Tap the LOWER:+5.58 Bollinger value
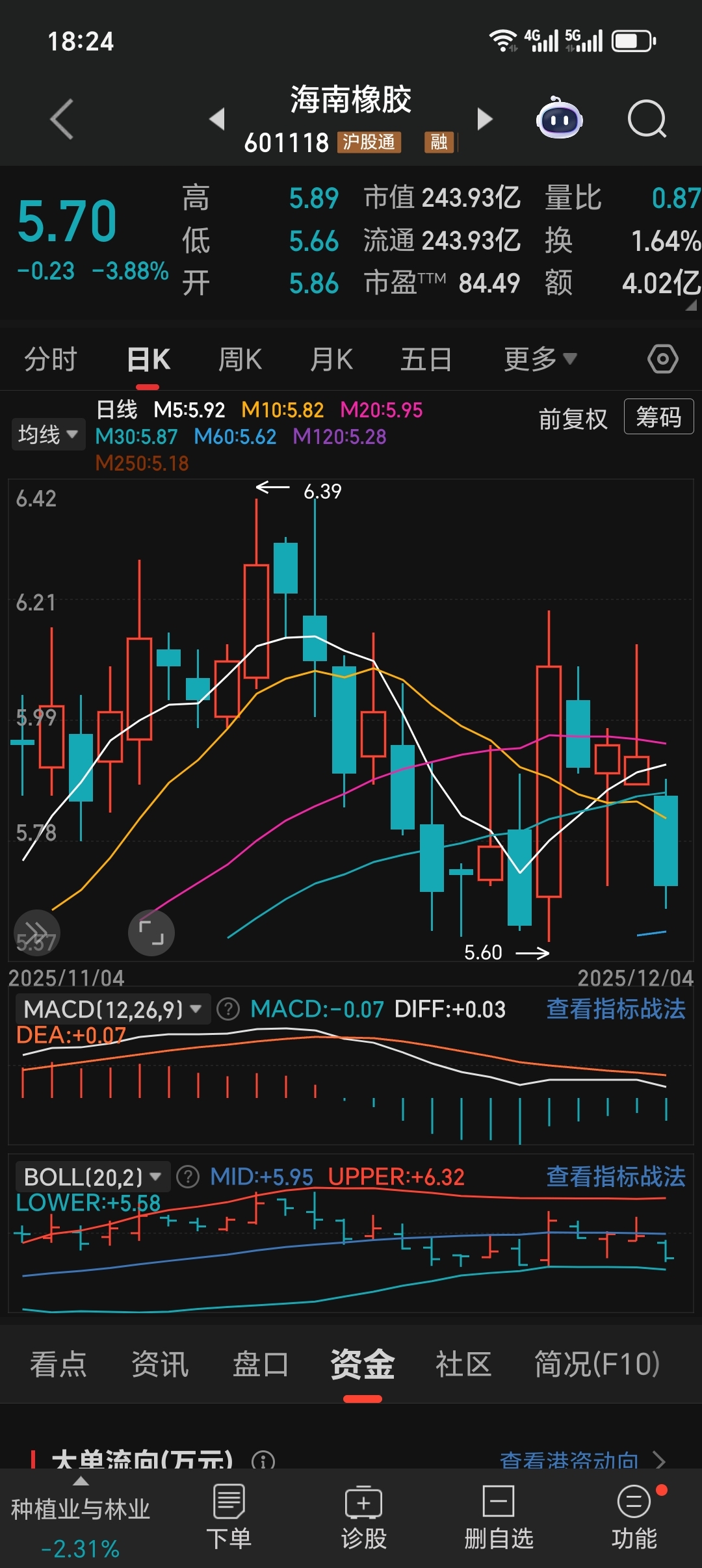The image size is (702, 1568). [88, 1203]
